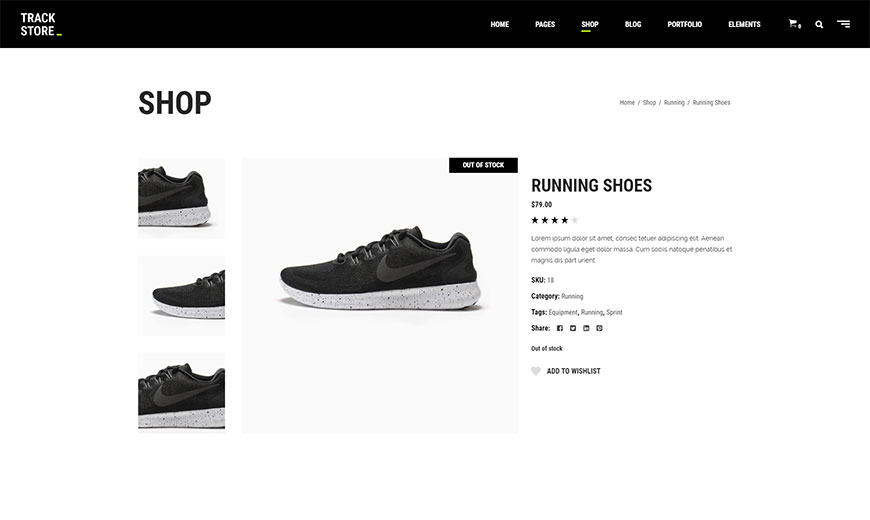Select the first shoe heel thumbnail
The width and height of the screenshot is (870, 520).
pyautogui.click(x=181, y=198)
